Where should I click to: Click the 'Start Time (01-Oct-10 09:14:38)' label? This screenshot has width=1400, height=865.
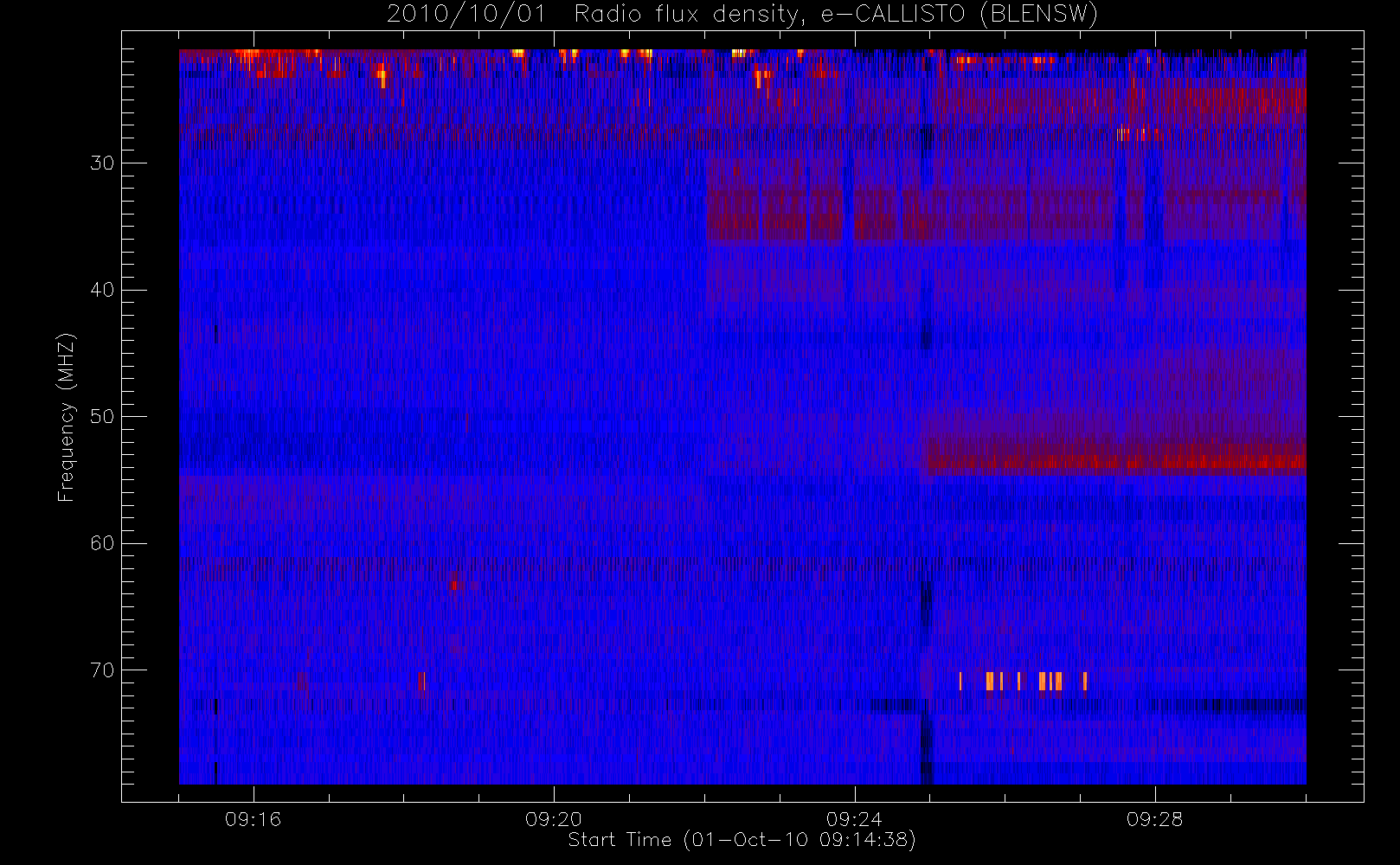(742, 840)
